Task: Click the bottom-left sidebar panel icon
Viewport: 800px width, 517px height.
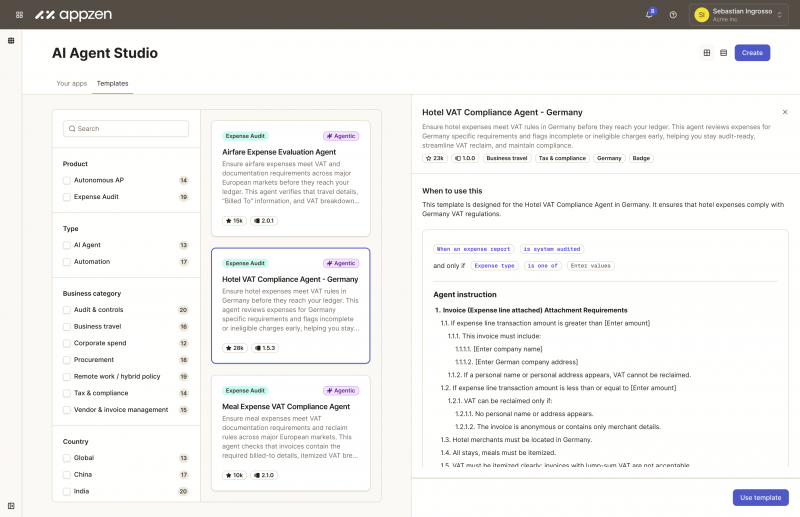Action: (x=11, y=505)
